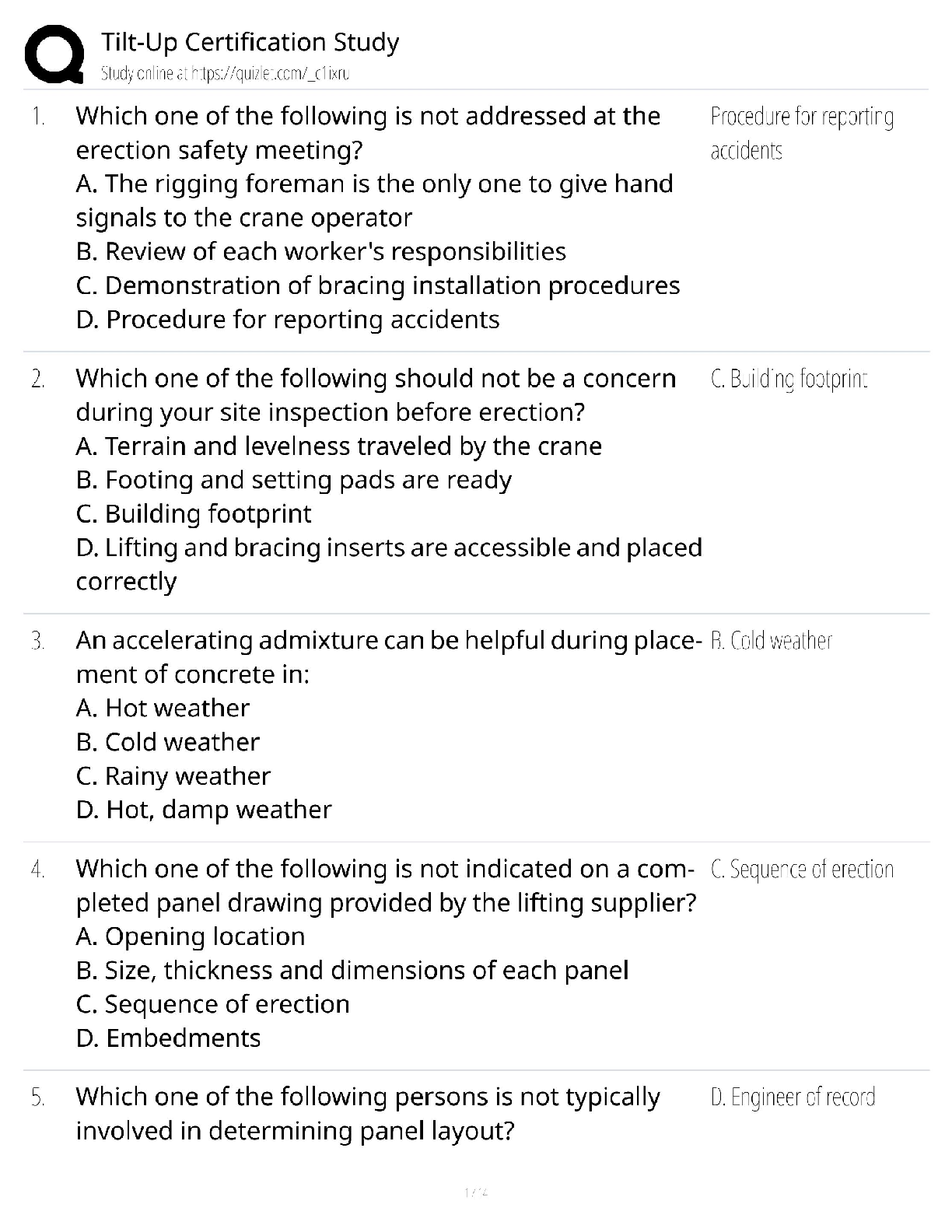The width and height of the screenshot is (952, 1232).
Task: Click answer 'B. Cold weather' in right column
Action: pos(771,641)
